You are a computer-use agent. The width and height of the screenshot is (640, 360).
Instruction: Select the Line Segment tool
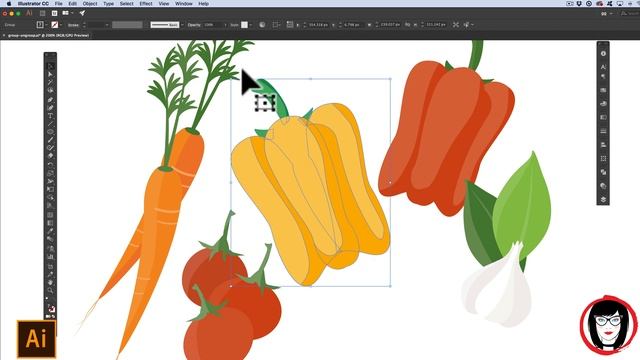tap(50, 124)
